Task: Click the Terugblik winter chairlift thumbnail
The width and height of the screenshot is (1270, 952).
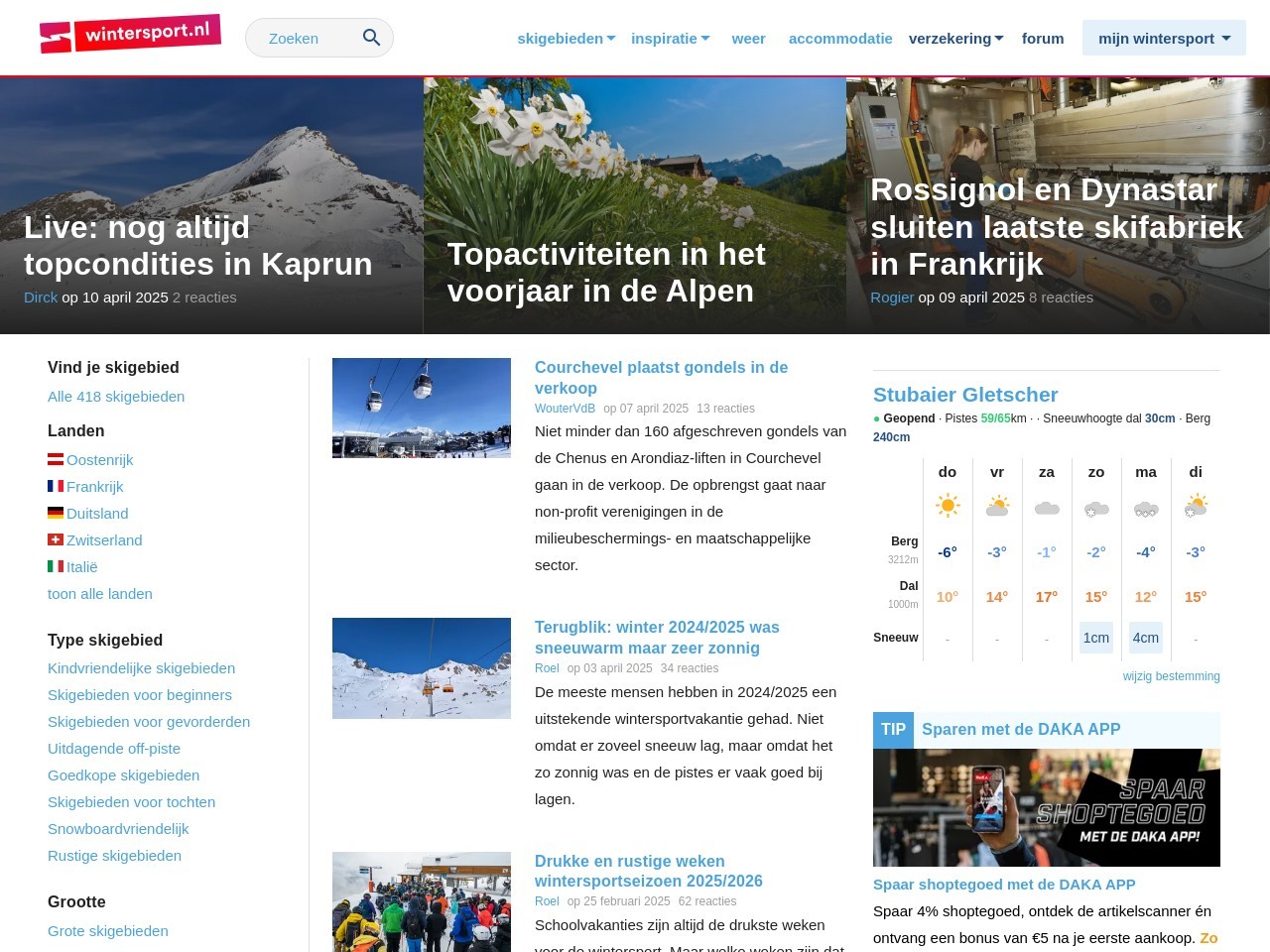Action: [x=422, y=668]
